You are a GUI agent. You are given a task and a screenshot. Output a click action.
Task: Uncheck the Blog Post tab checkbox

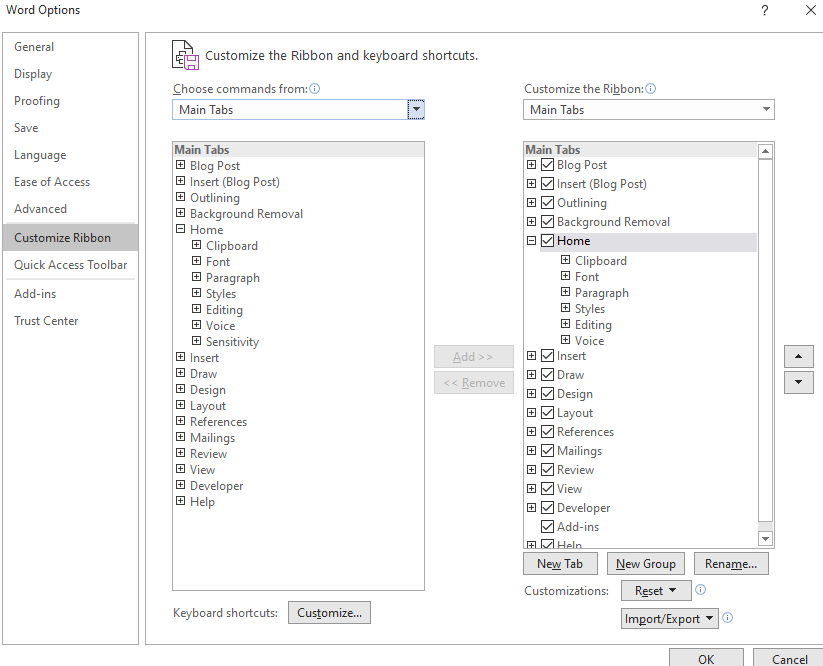pos(547,165)
